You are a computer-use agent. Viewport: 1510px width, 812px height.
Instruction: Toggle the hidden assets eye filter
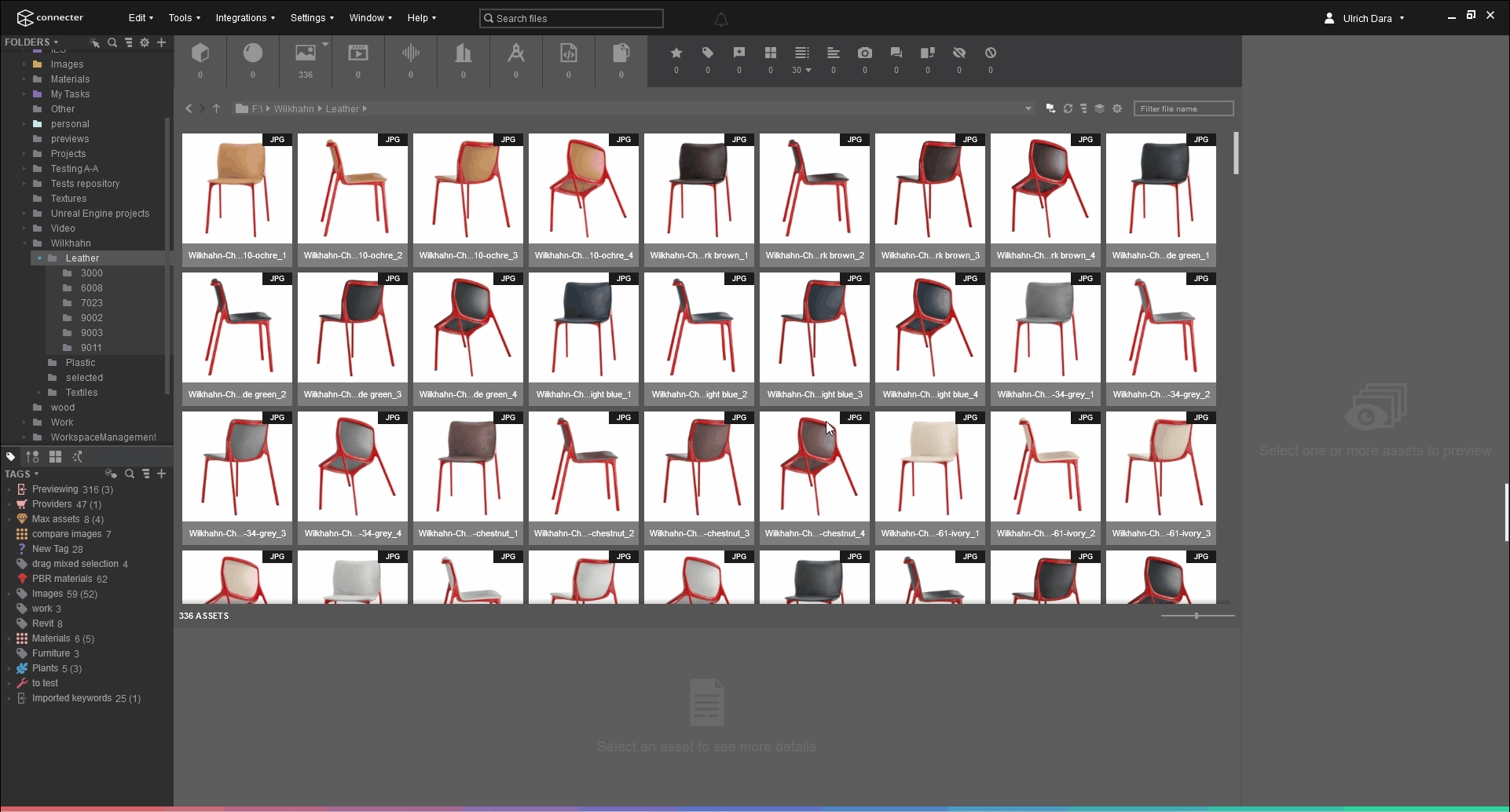click(x=958, y=53)
